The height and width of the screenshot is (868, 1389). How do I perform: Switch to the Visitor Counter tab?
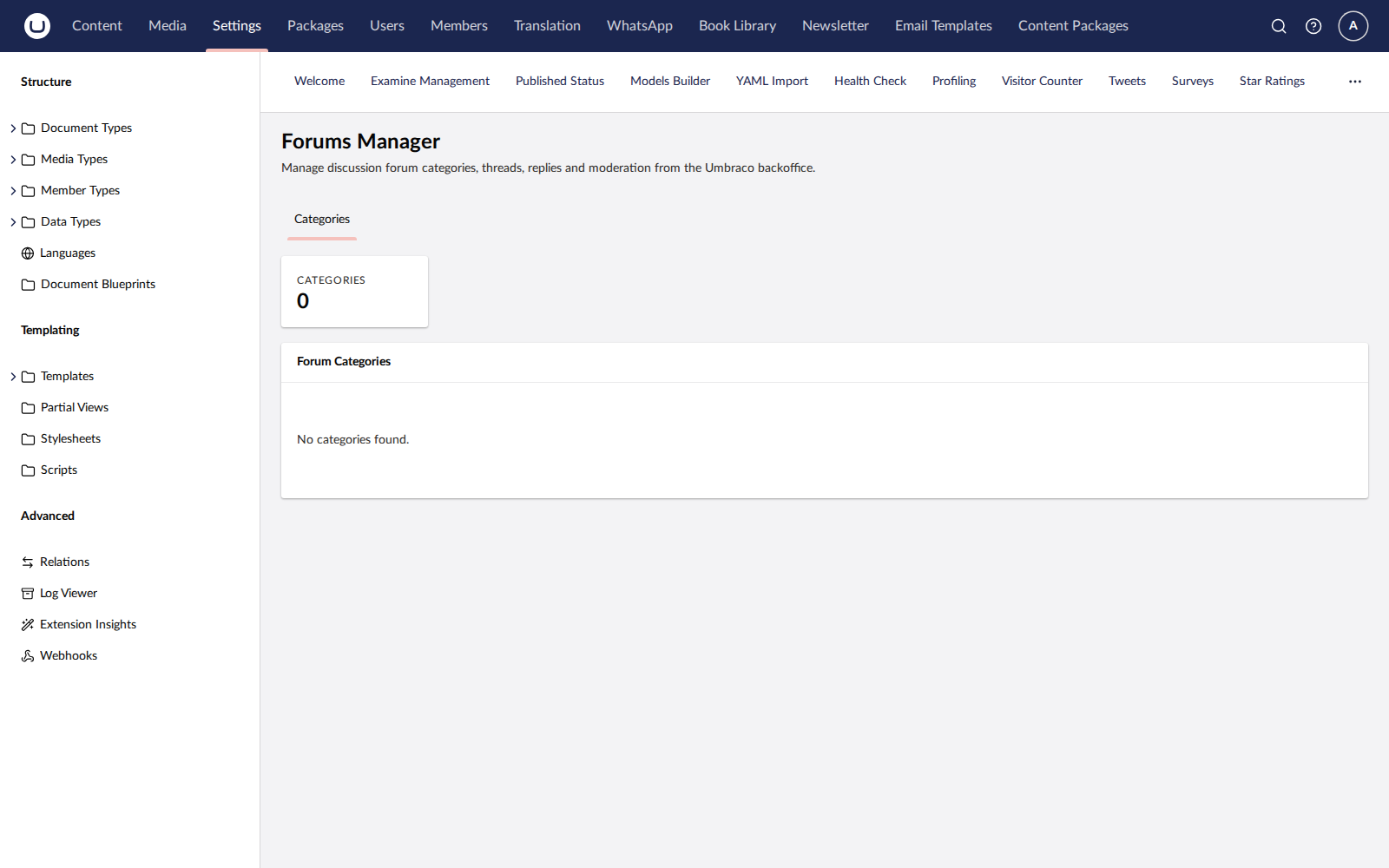1042,82
